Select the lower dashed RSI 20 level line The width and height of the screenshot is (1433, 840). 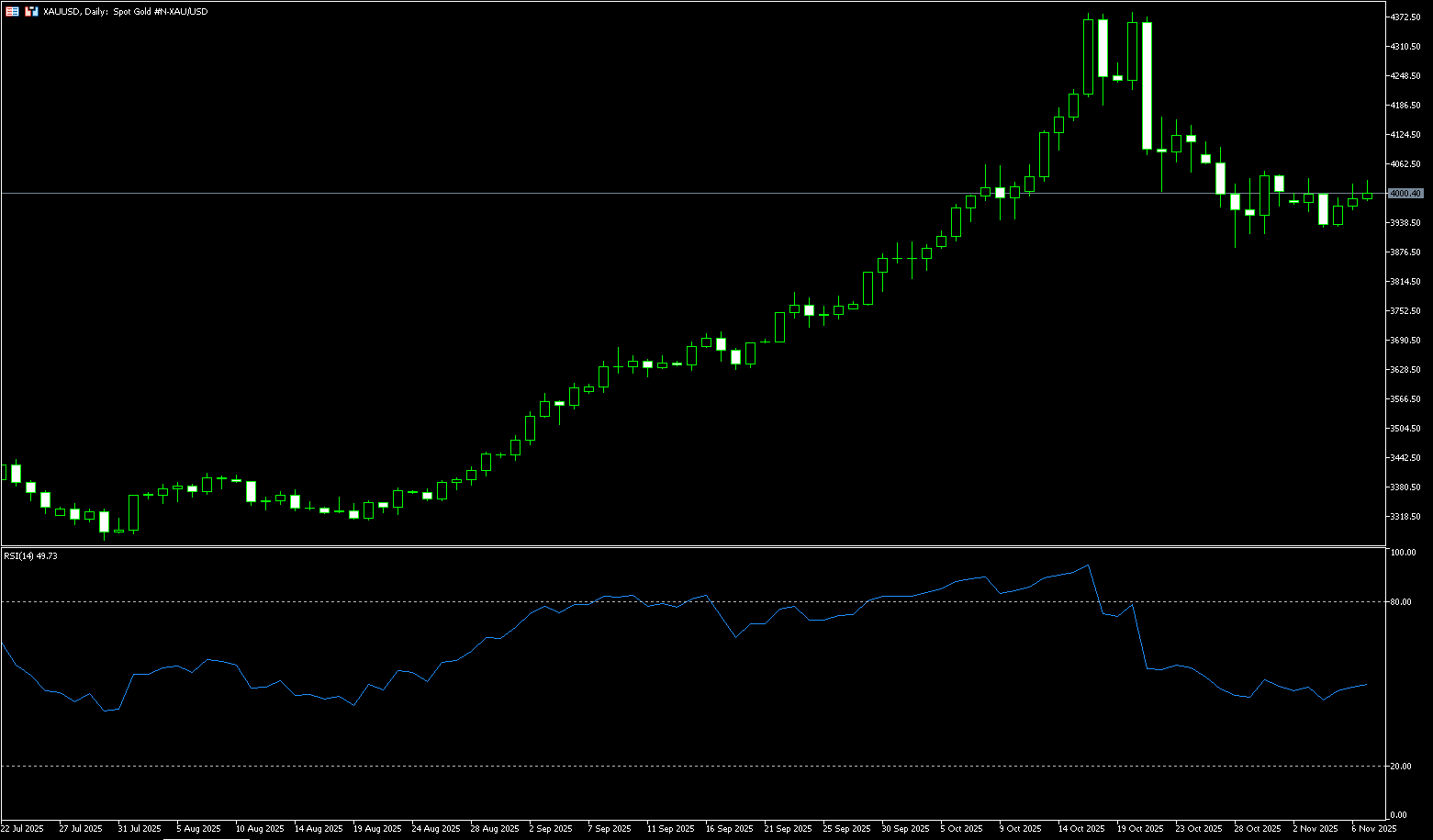point(643,767)
